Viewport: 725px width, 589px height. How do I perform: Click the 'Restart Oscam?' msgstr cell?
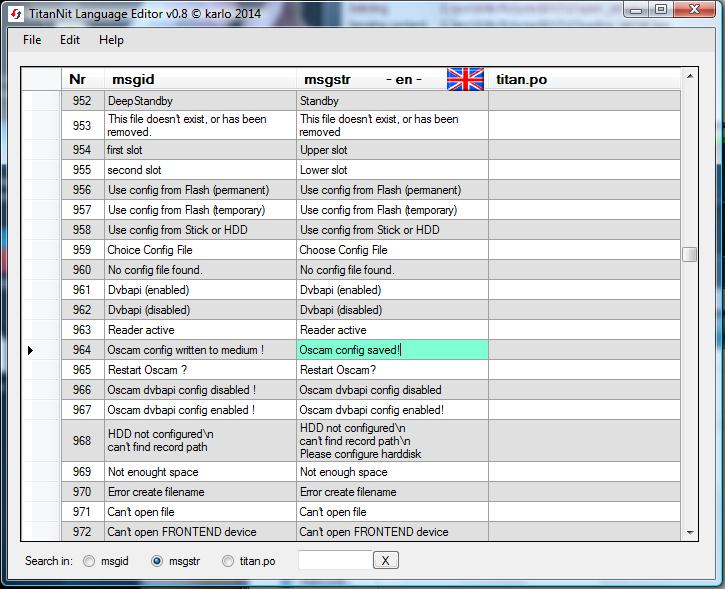[392, 370]
